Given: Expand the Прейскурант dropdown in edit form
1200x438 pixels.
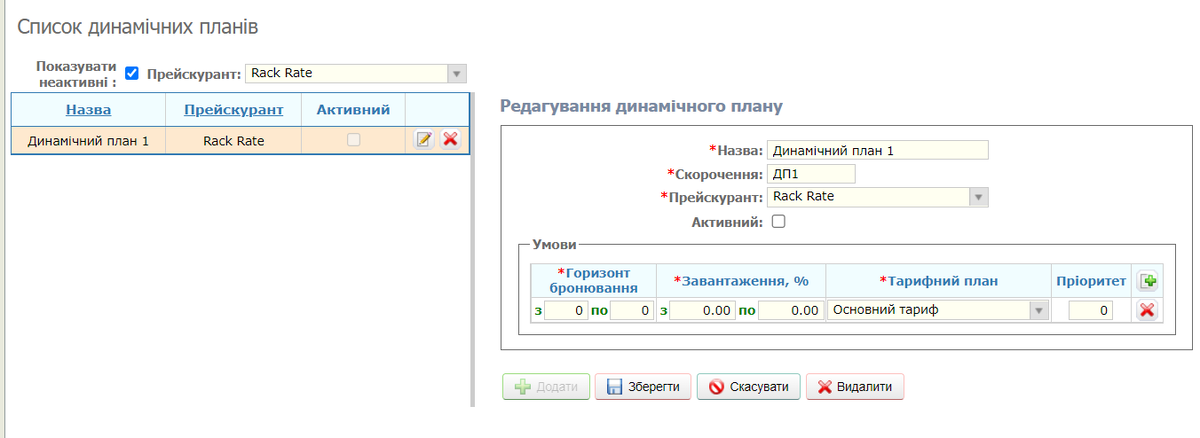Looking at the screenshot, I should click(x=978, y=197).
